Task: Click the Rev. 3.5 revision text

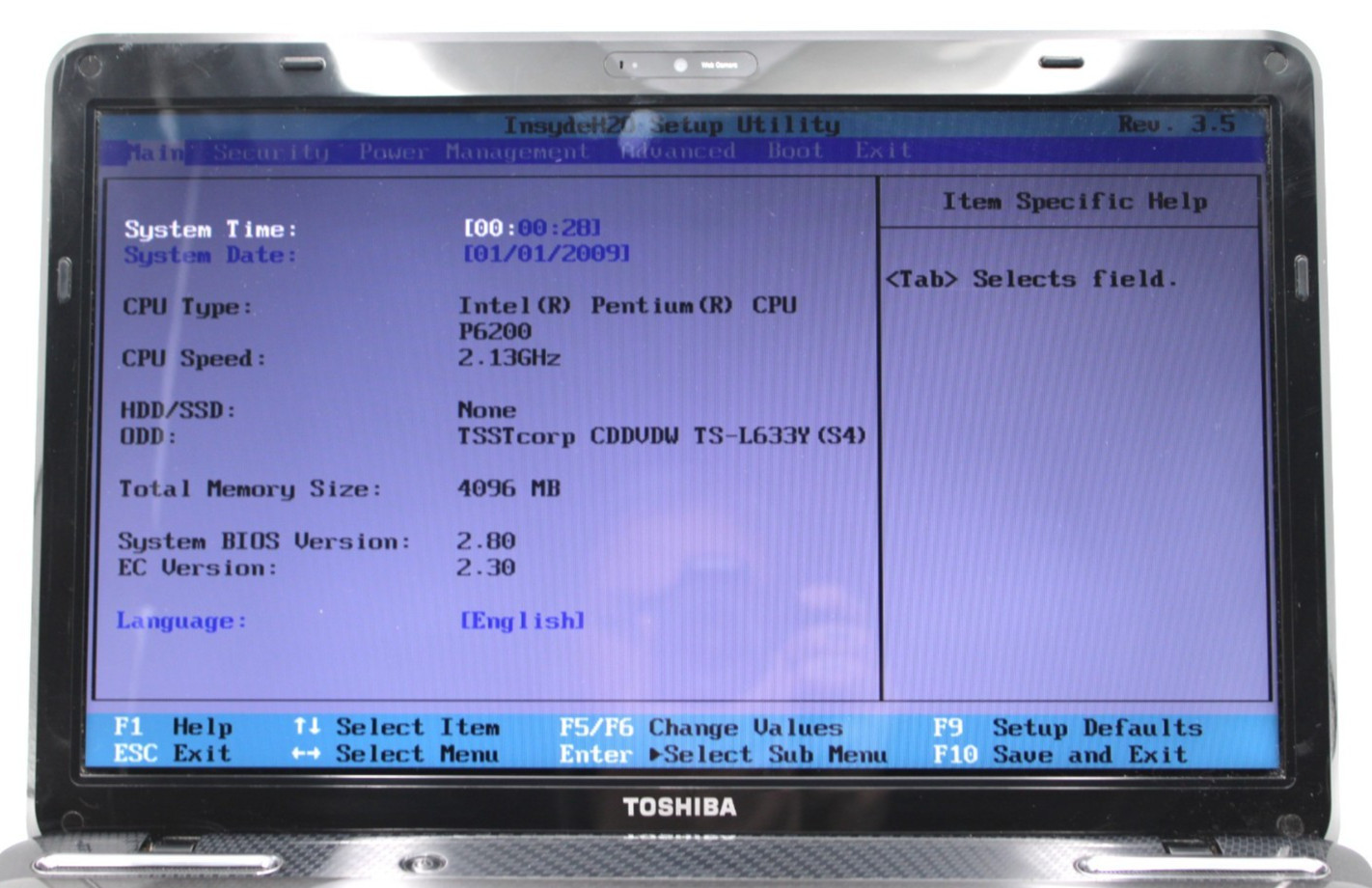Action: pyautogui.click(x=1176, y=124)
